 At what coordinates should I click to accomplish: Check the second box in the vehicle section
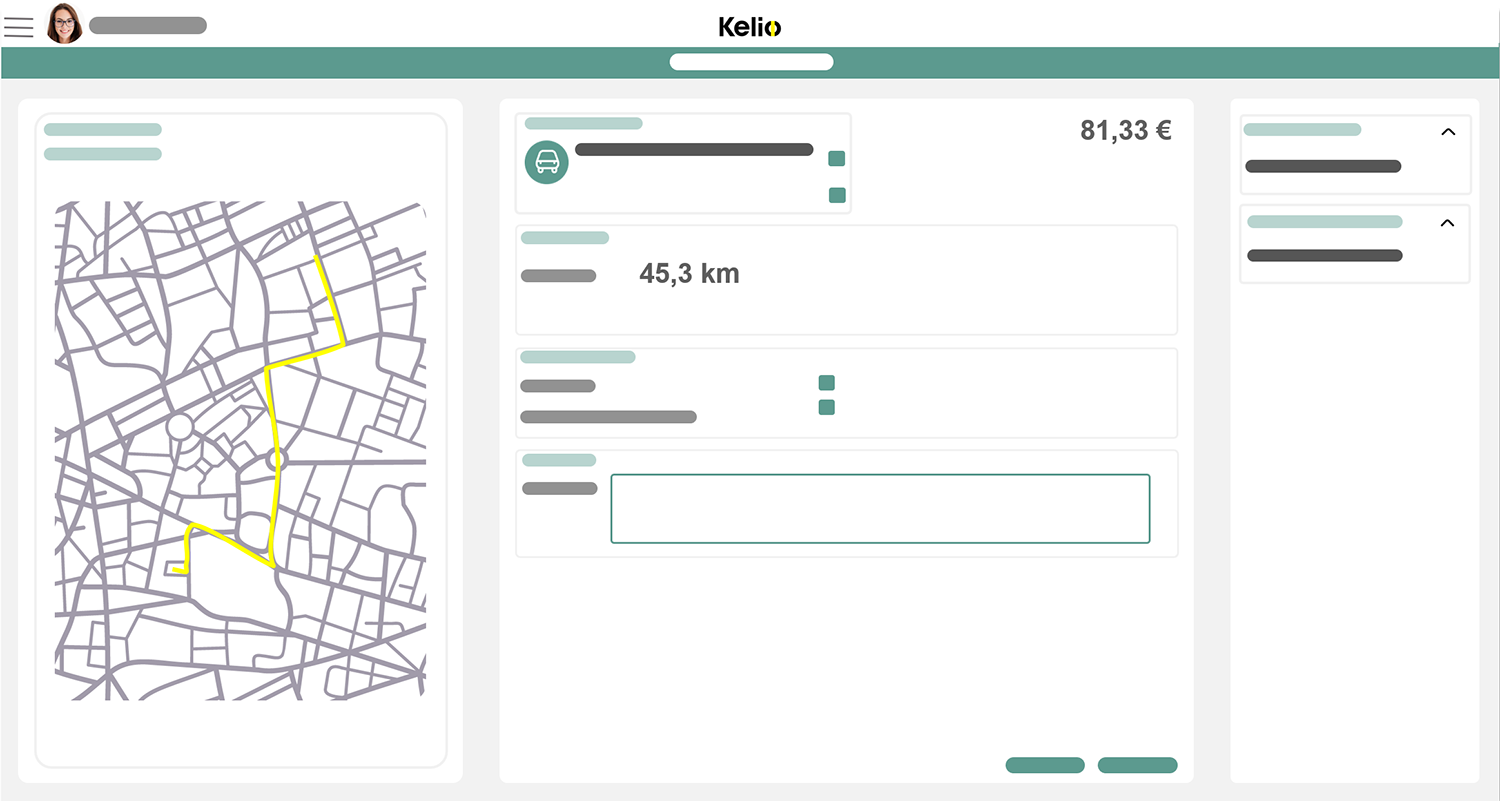(x=836, y=195)
